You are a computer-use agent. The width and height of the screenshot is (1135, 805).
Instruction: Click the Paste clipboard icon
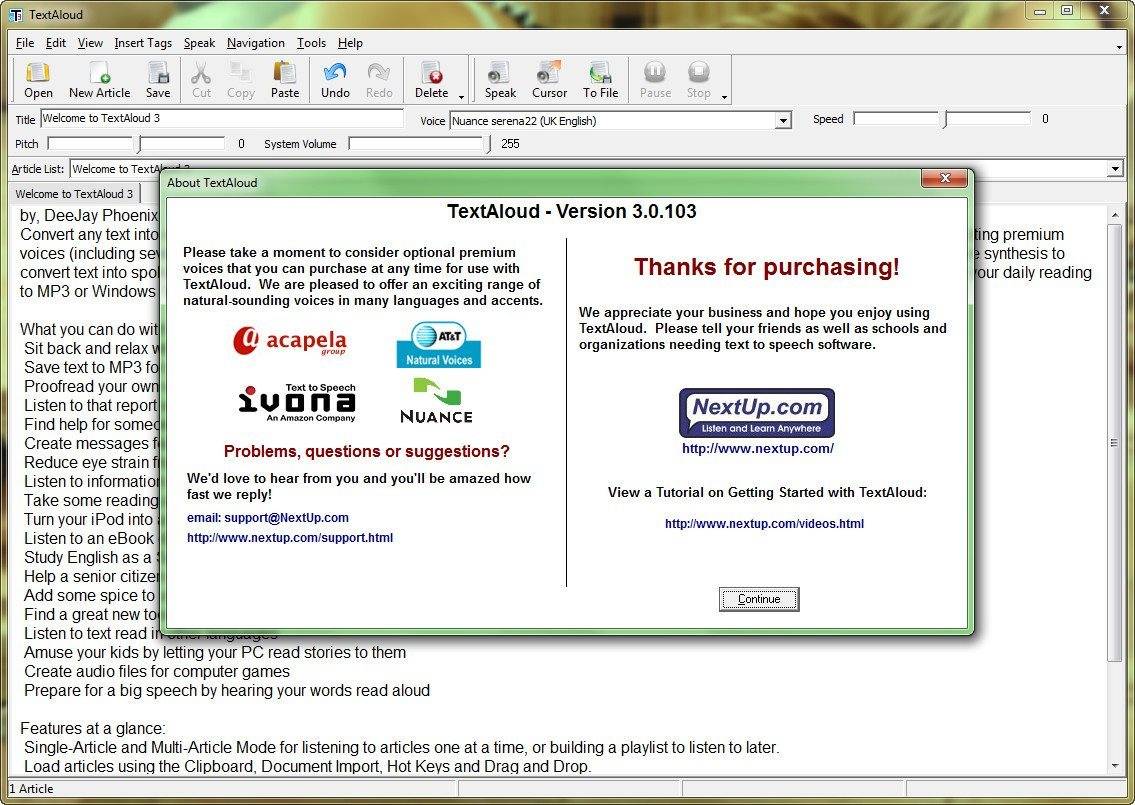click(284, 80)
